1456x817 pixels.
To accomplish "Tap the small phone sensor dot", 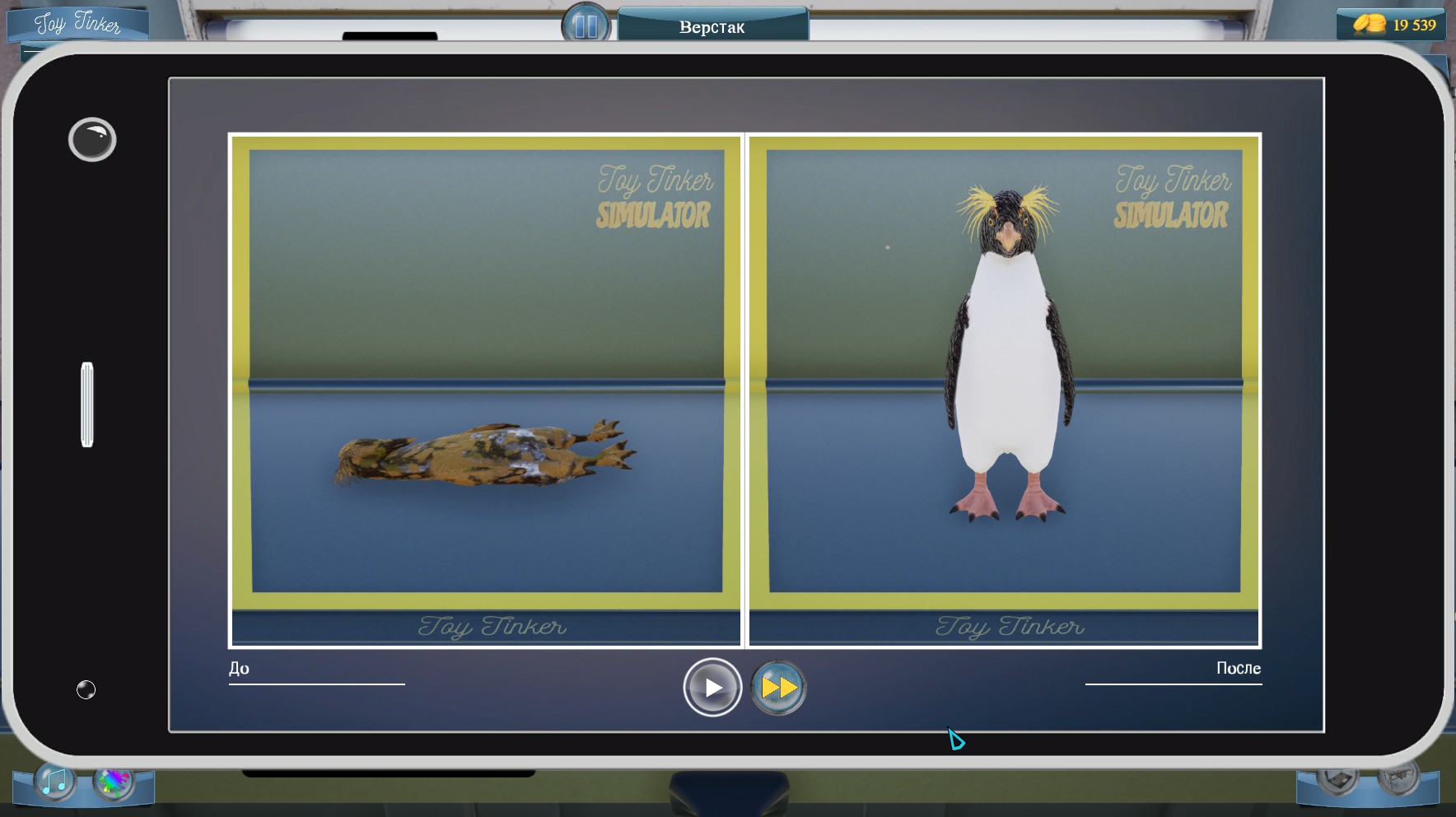I will click(x=86, y=690).
